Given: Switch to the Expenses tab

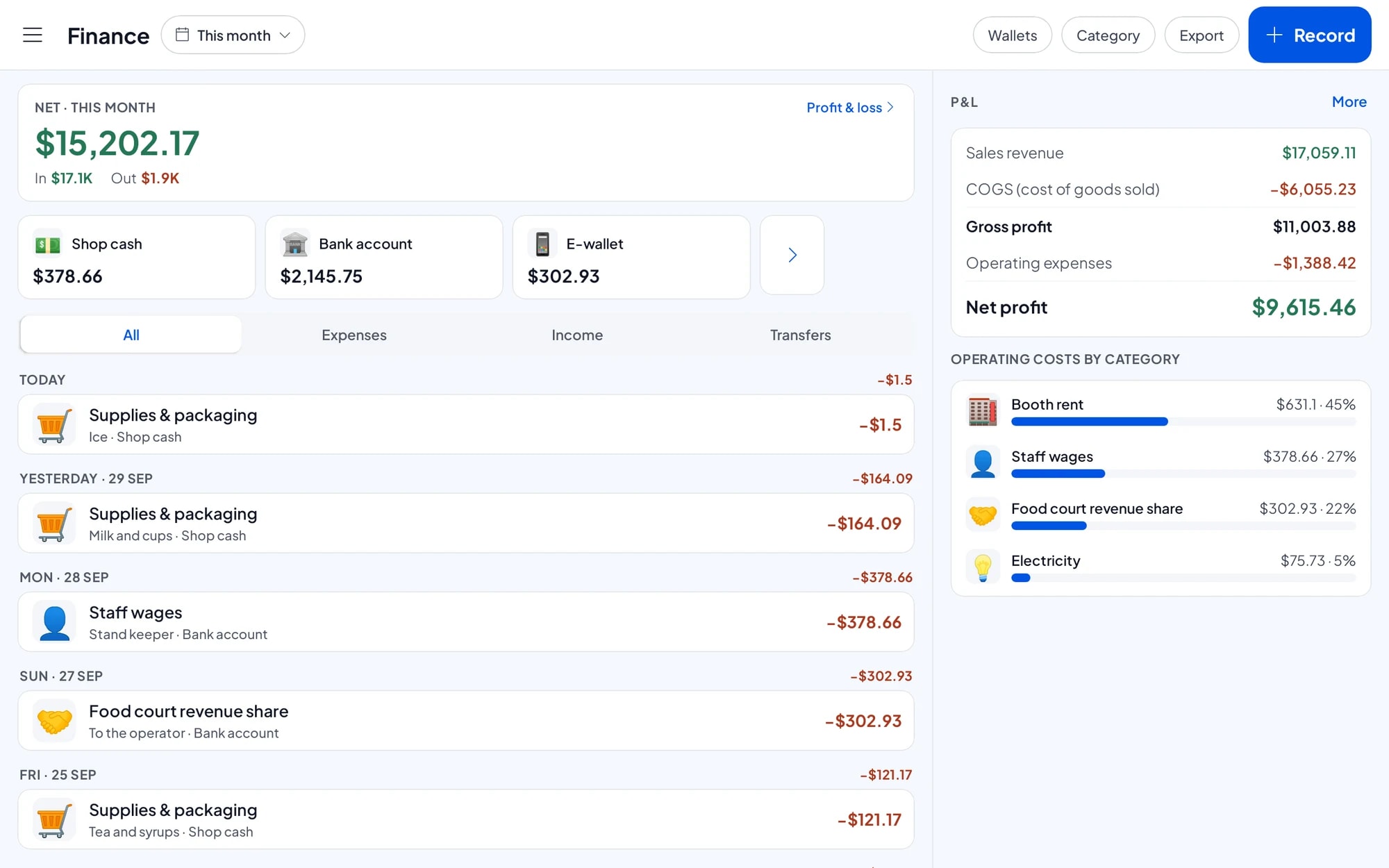Looking at the screenshot, I should (354, 335).
